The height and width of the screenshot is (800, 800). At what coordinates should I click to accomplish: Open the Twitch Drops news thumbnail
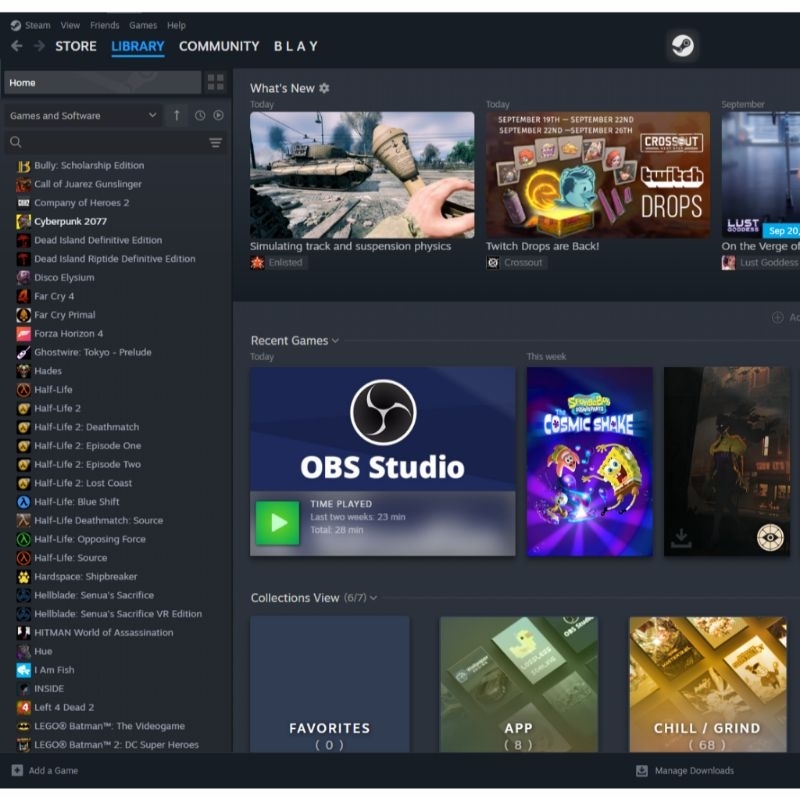597,175
